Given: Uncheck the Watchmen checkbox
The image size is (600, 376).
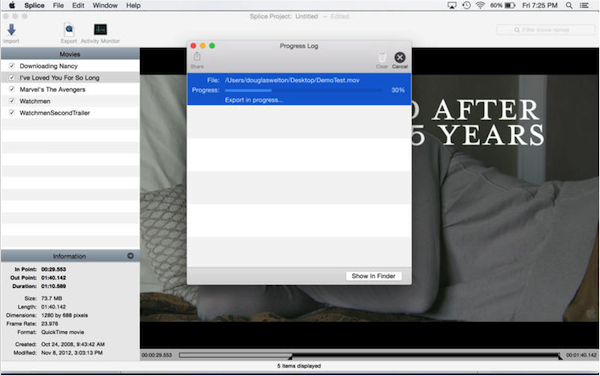Looking at the screenshot, I should pos(12,101).
